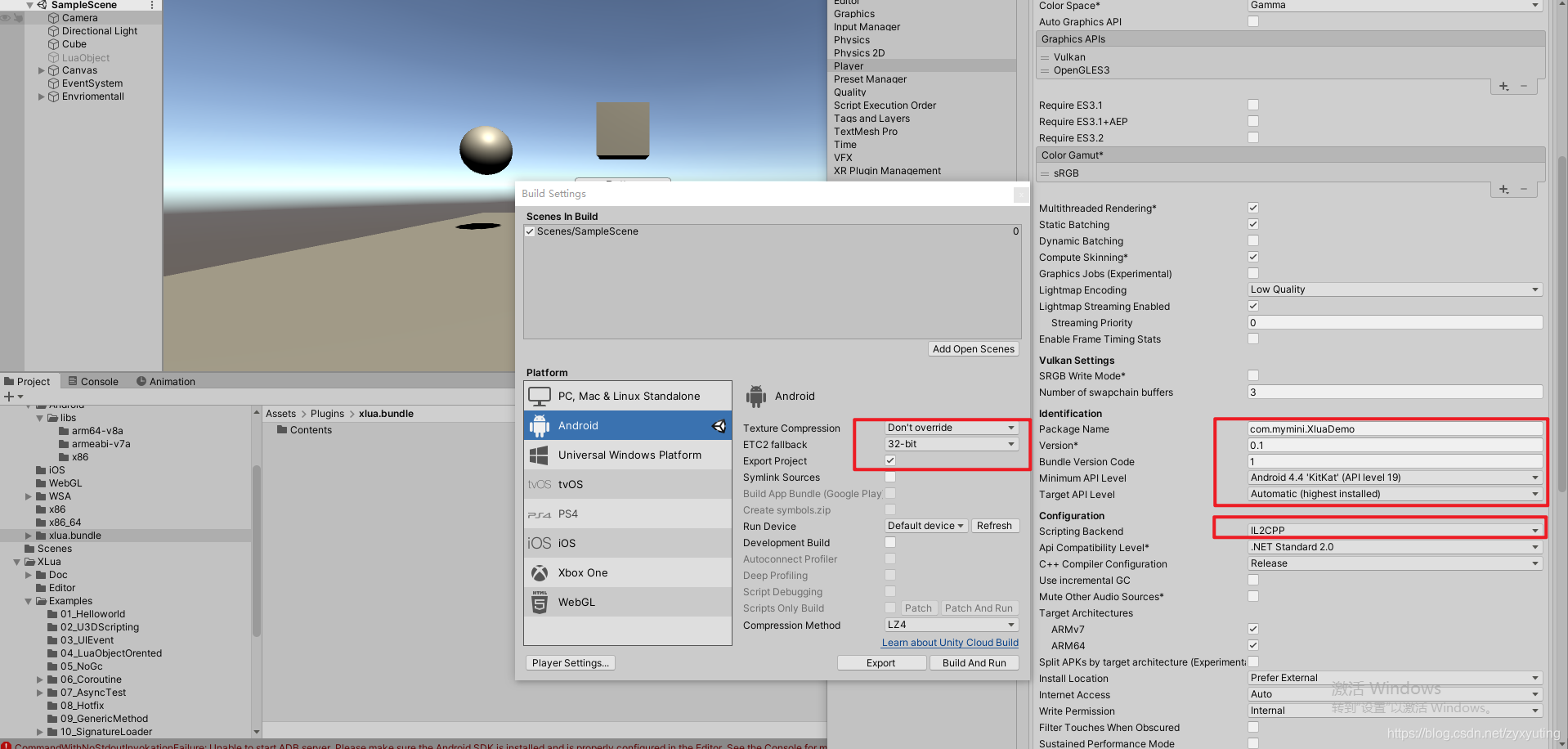Click the Camera object icon in Hierarchy
The width and height of the screenshot is (1568, 749).
pyautogui.click(x=54, y=18)
